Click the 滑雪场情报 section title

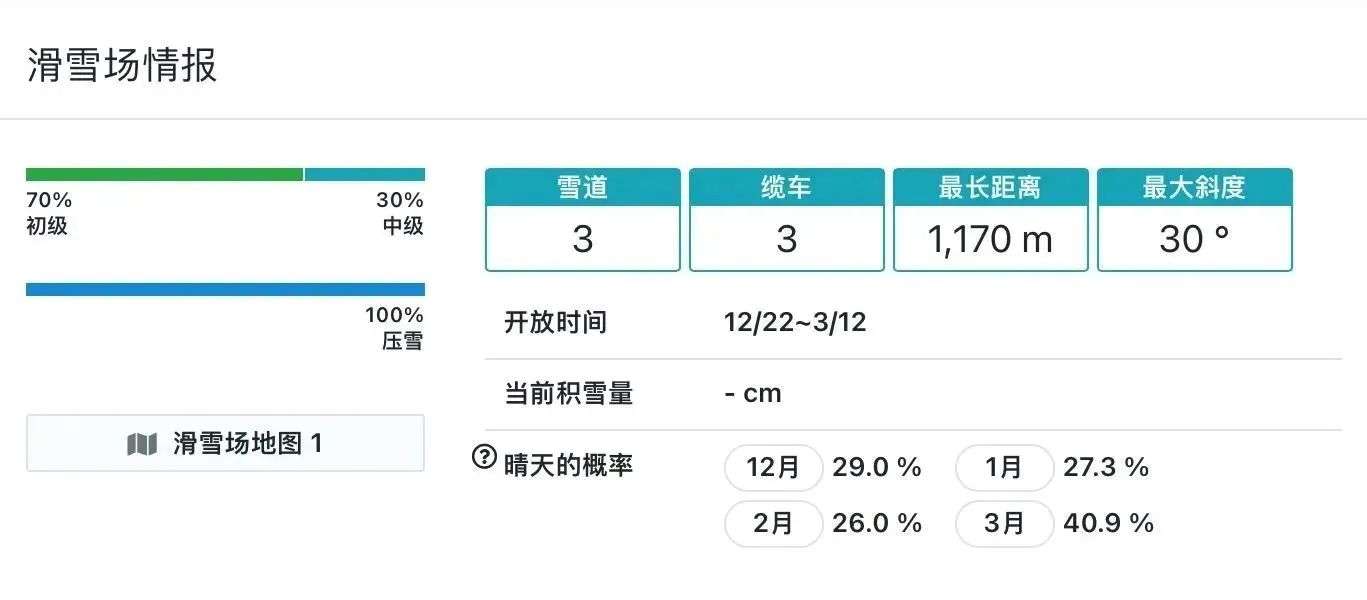(x=122, y=66)
